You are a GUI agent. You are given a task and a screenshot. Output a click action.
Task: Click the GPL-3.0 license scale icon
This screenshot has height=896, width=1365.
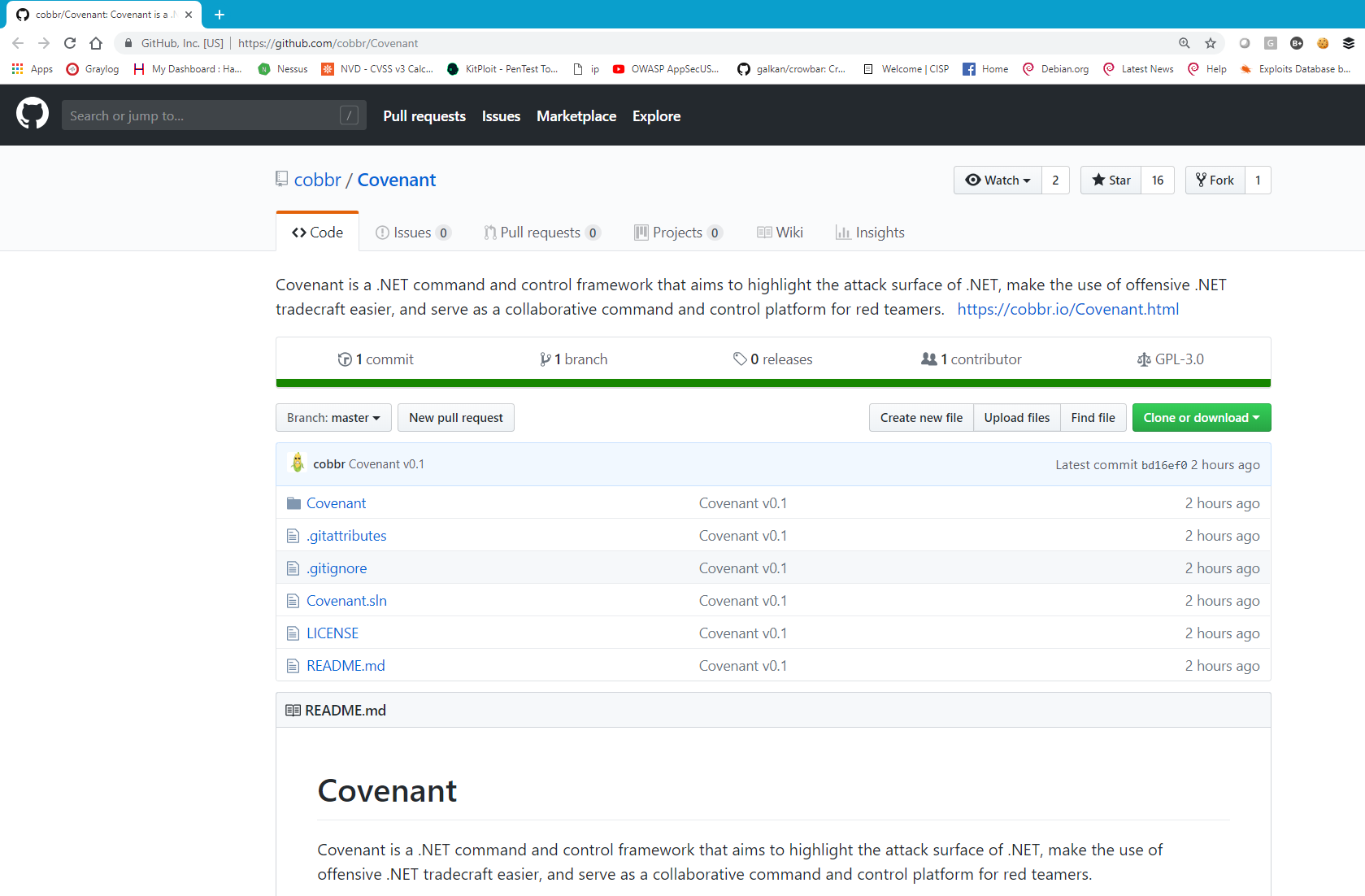1143,359
